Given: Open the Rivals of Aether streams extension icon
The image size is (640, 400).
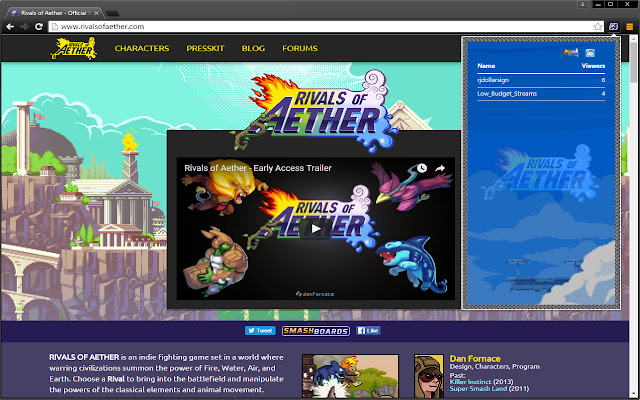Looking at the screenshot, I should 613,27.
